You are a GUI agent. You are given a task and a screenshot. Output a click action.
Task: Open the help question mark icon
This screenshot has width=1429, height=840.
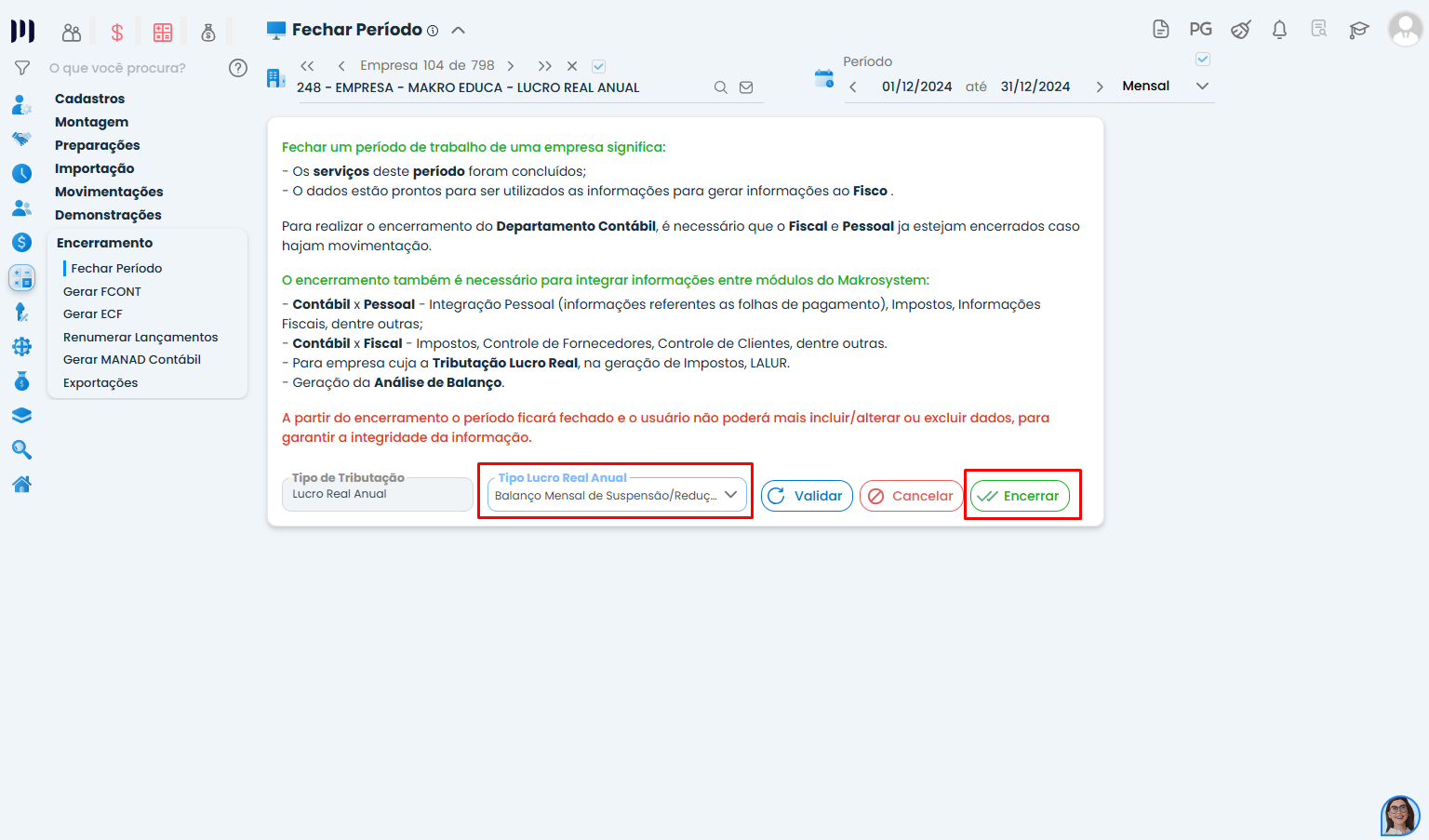coord(238,68)
